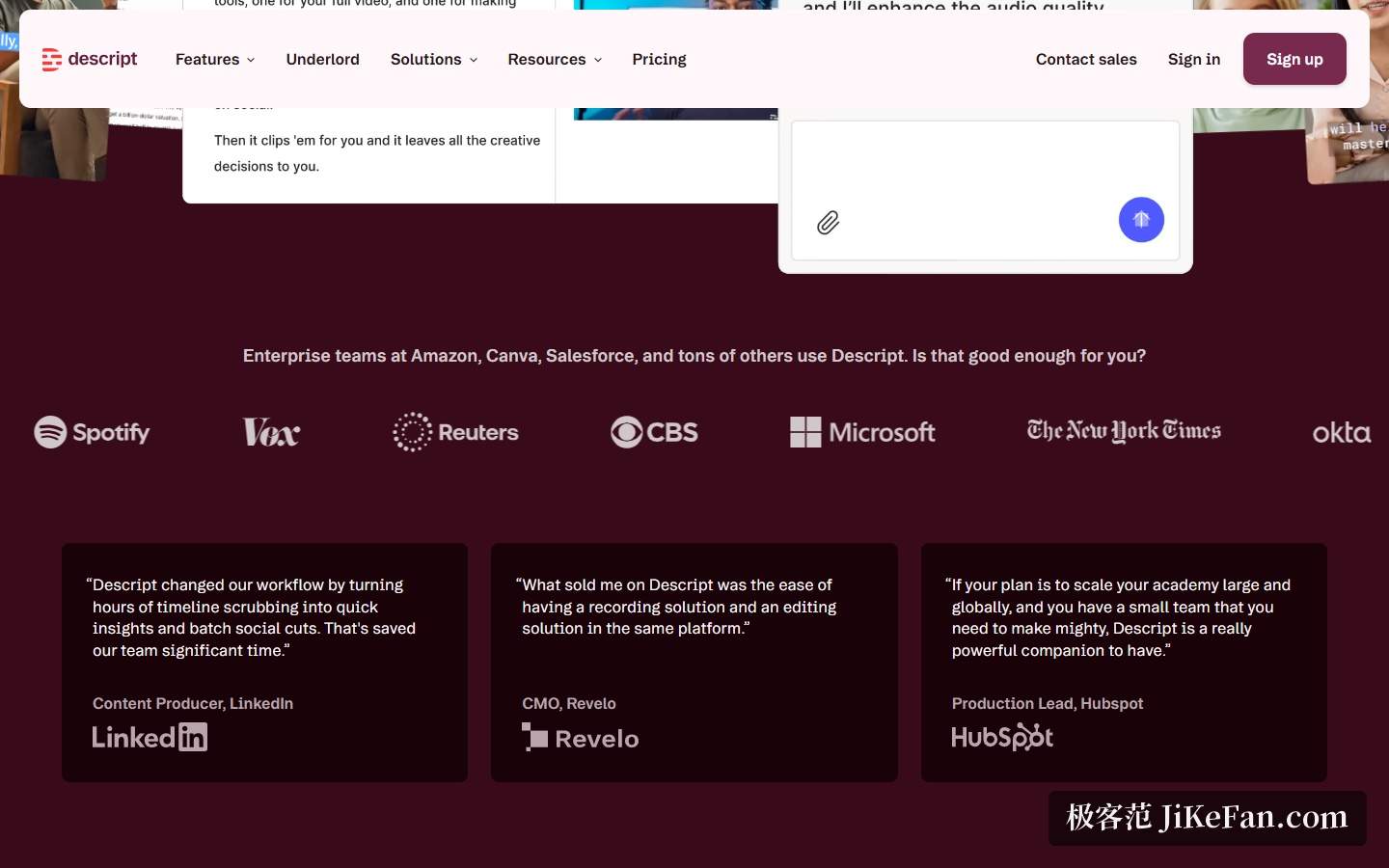Image resolution: width=1389 pixels, height=868 pixels.
Task: Click the Sign up button
Action: tap(1294, 59)
